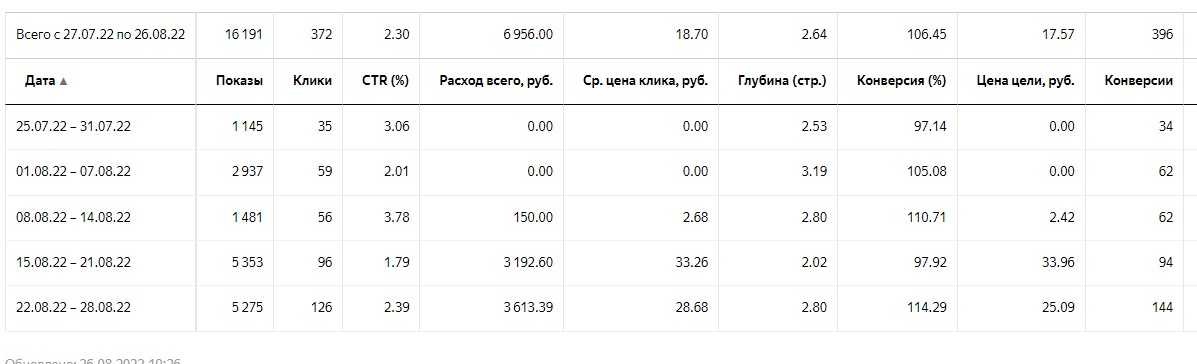Select the 08.08.22 – 14.08.22 row

click(x=594, y=217)
